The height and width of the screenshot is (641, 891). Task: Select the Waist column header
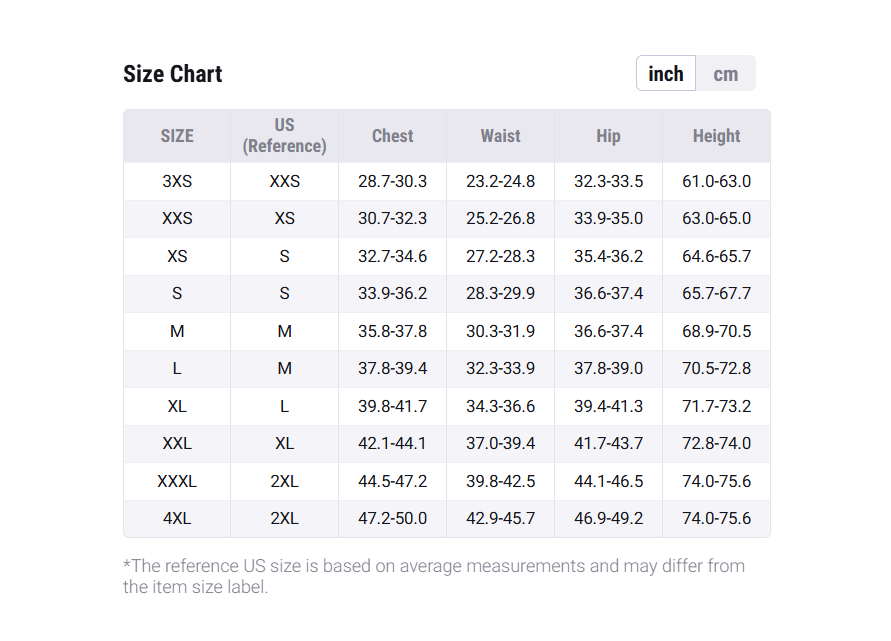pyautogui.click(x=500, y=136)
